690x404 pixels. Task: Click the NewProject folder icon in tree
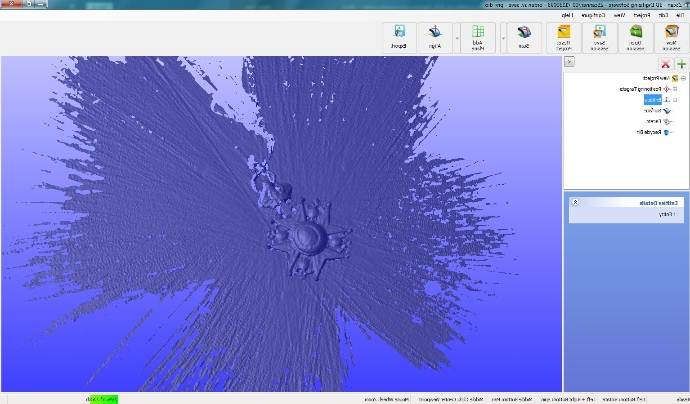click(x=675, y=78)
